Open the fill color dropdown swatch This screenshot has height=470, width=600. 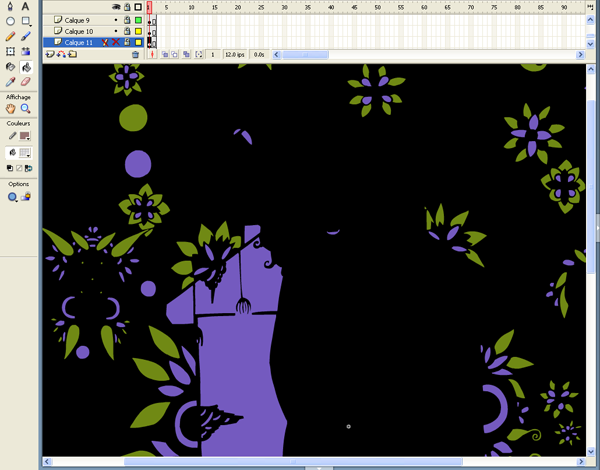coord(26,153)
